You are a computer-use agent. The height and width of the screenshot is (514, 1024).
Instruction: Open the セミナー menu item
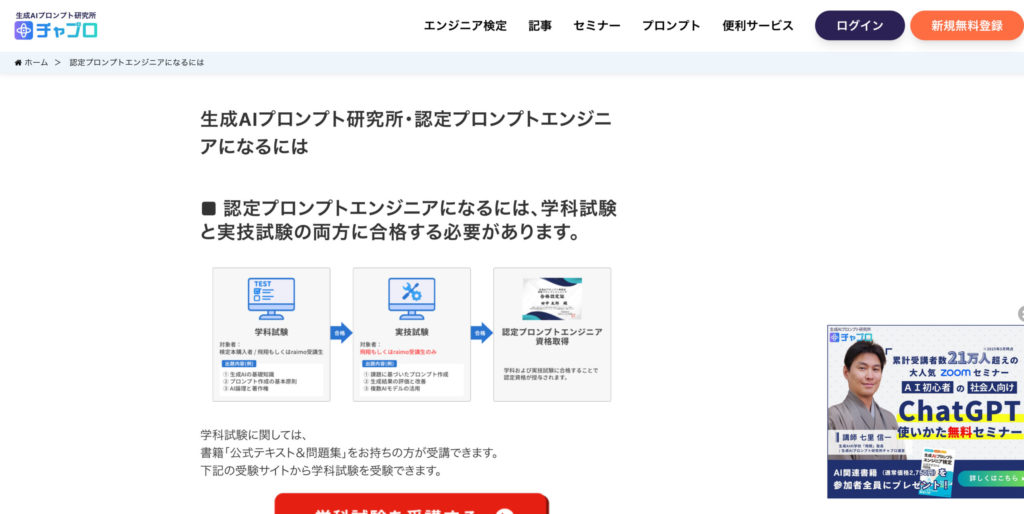pyautogui.click(x=597, y=25)
